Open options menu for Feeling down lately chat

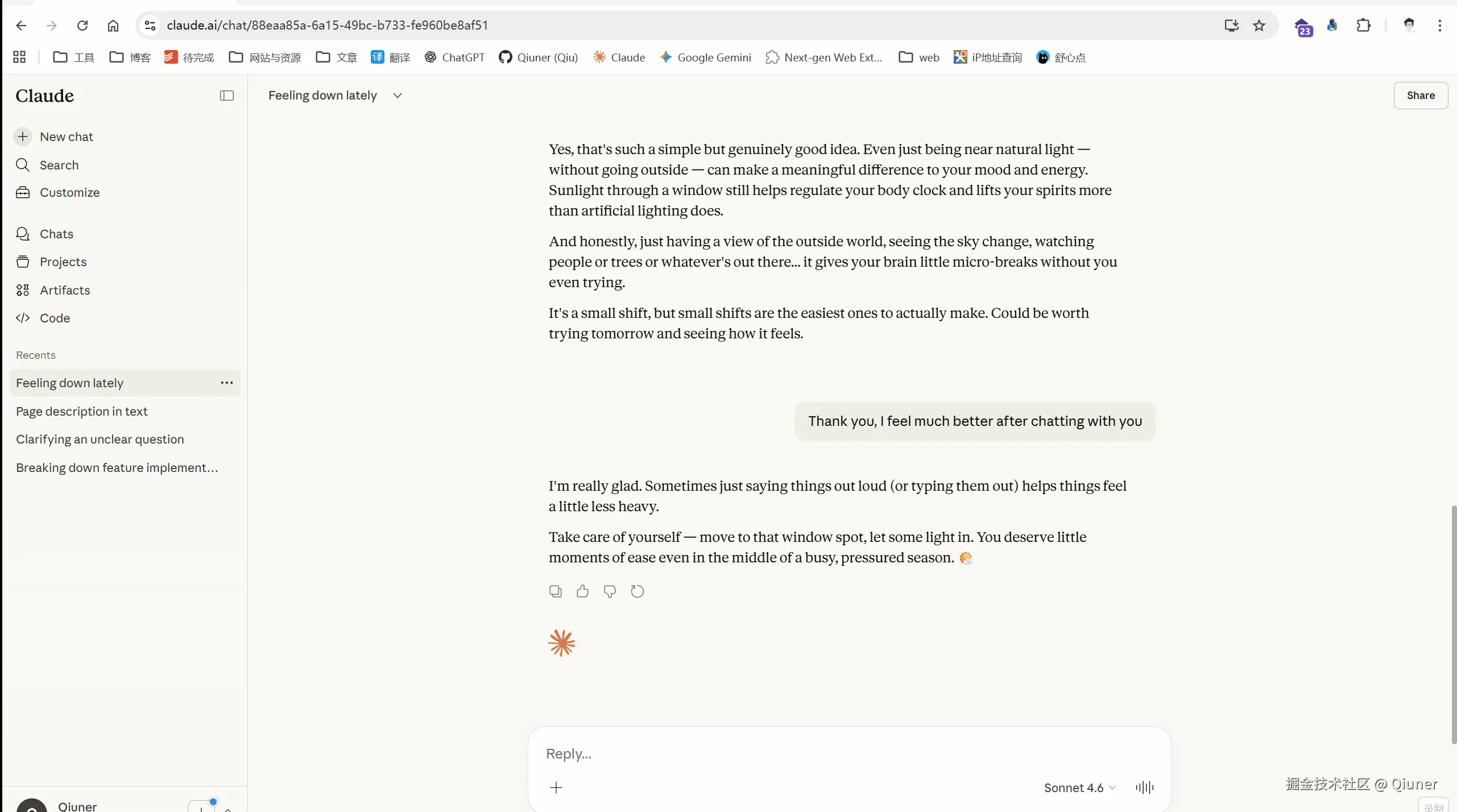(227, 383)
